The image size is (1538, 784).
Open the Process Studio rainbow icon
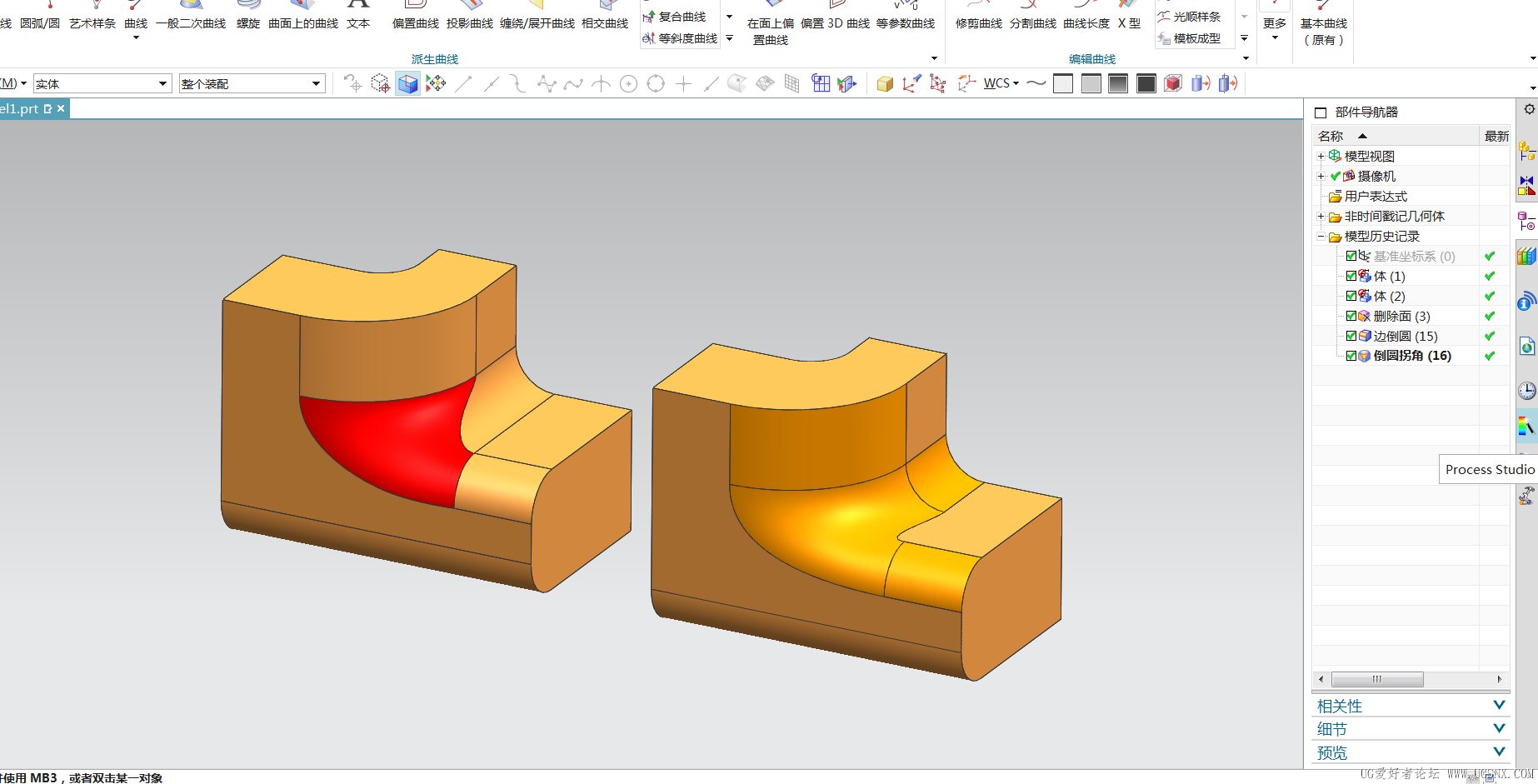(1526, 427)
